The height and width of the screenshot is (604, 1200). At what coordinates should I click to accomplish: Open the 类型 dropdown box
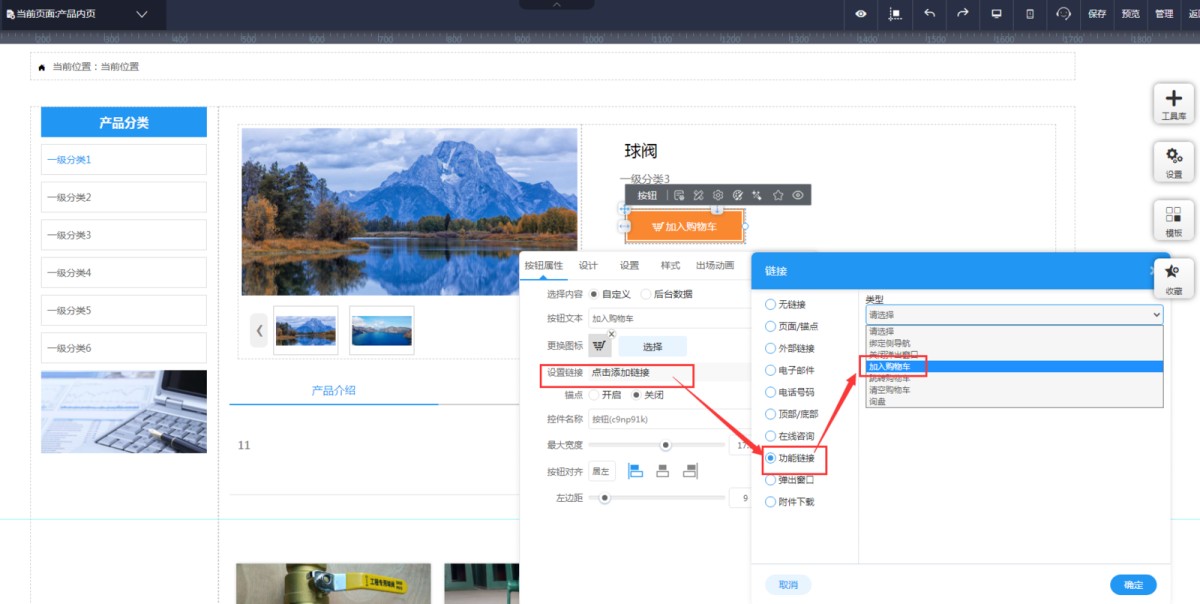pos(1014,314)
